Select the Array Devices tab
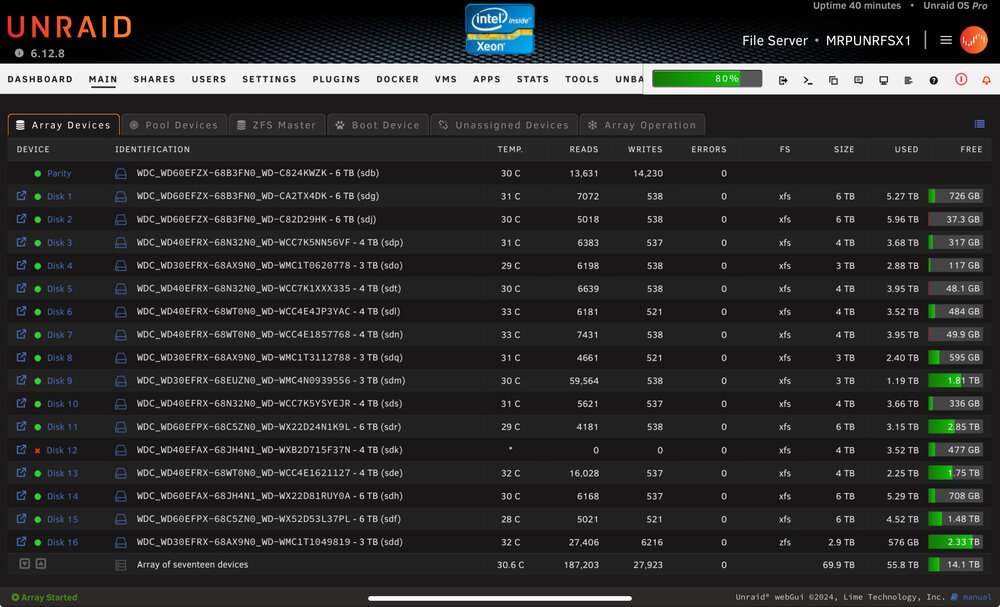This screenshot has height=607, width=1000. pyautogui.click(x=64, y=125)
